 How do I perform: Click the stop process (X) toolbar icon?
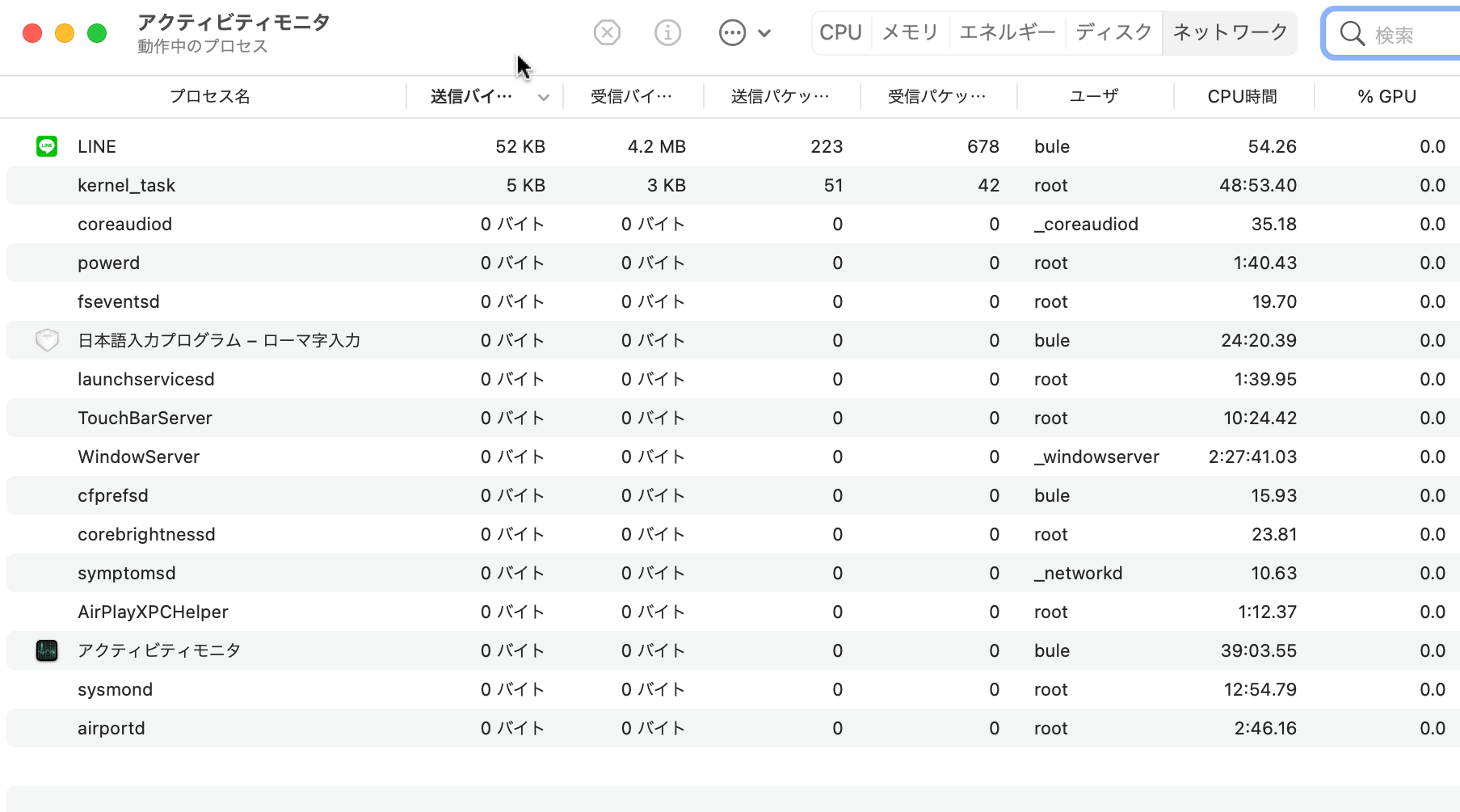tap(607, 33)
